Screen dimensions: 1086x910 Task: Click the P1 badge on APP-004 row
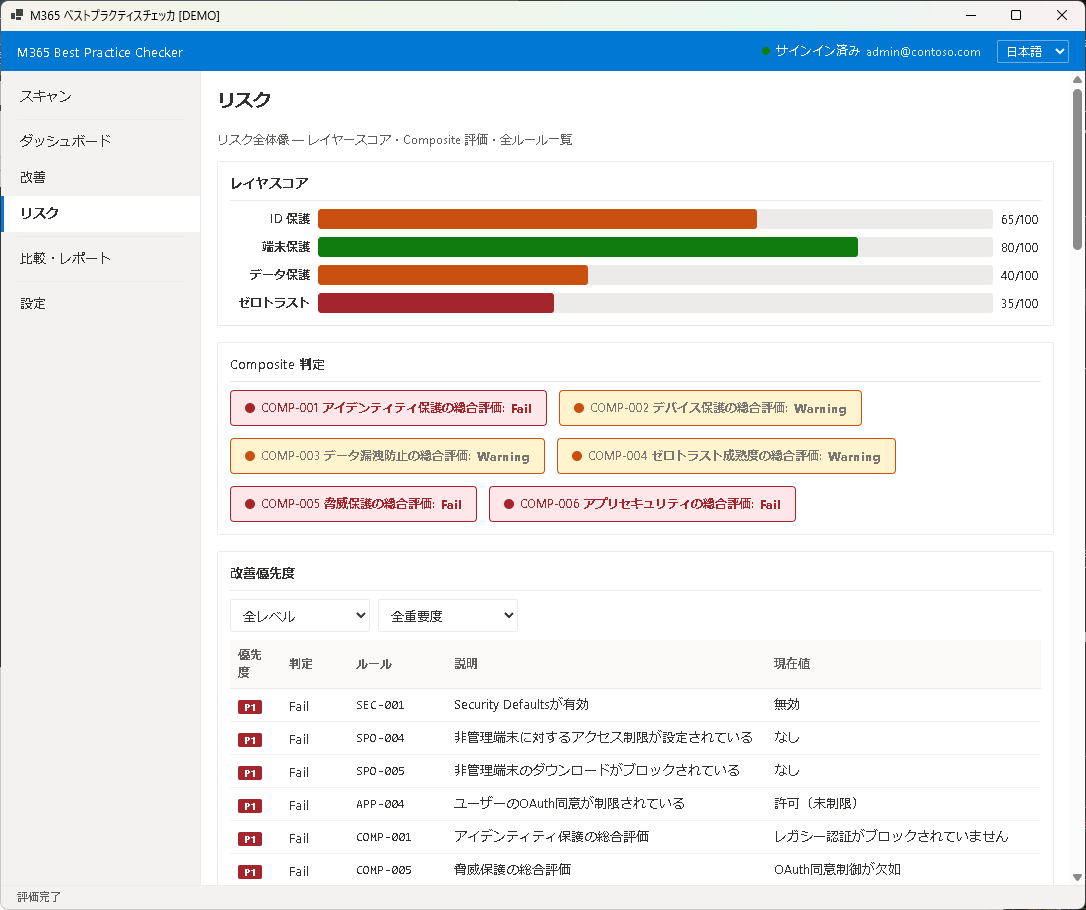pos(249,805)
